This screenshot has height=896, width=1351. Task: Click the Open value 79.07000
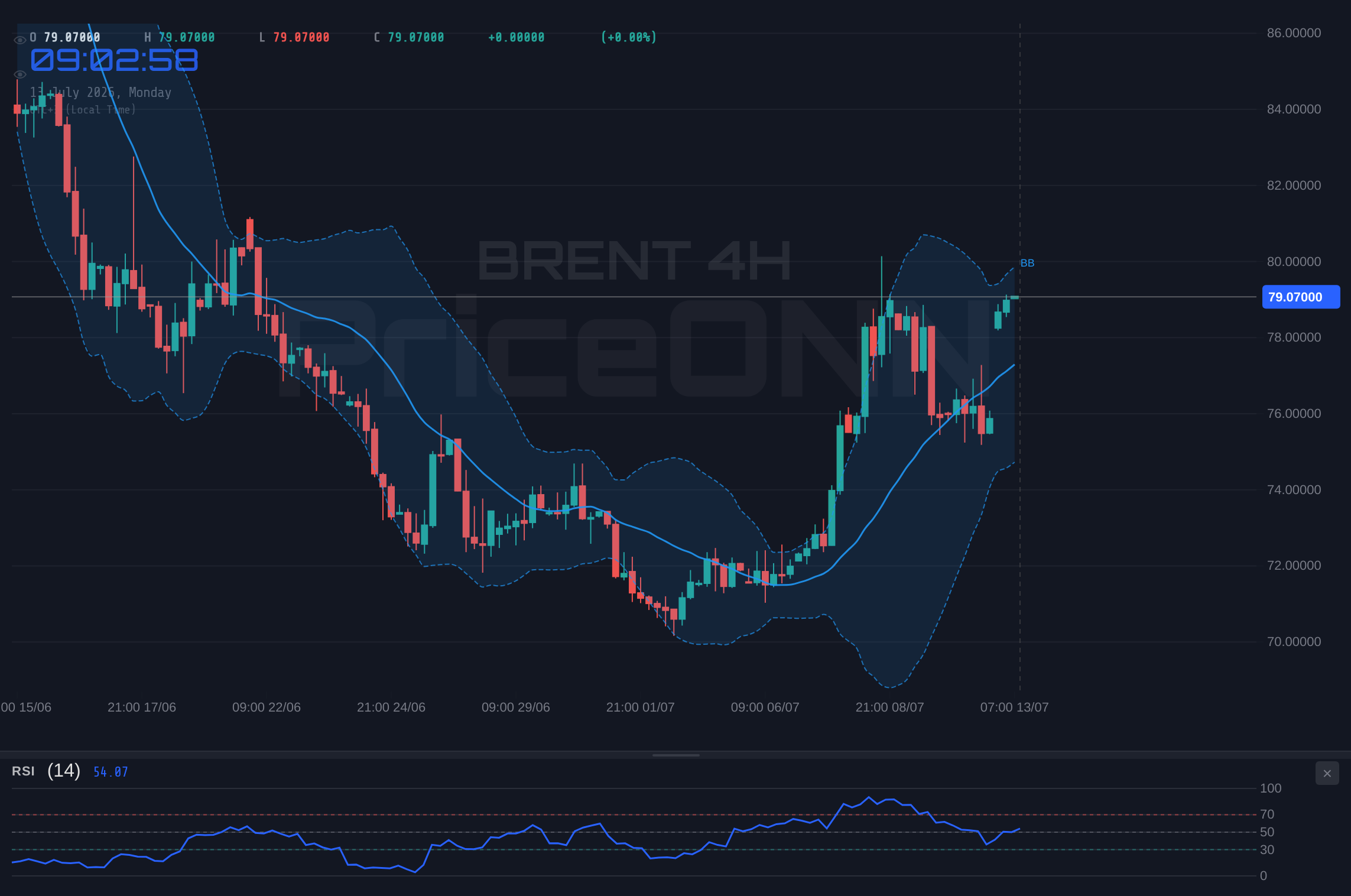pos(72,37)
